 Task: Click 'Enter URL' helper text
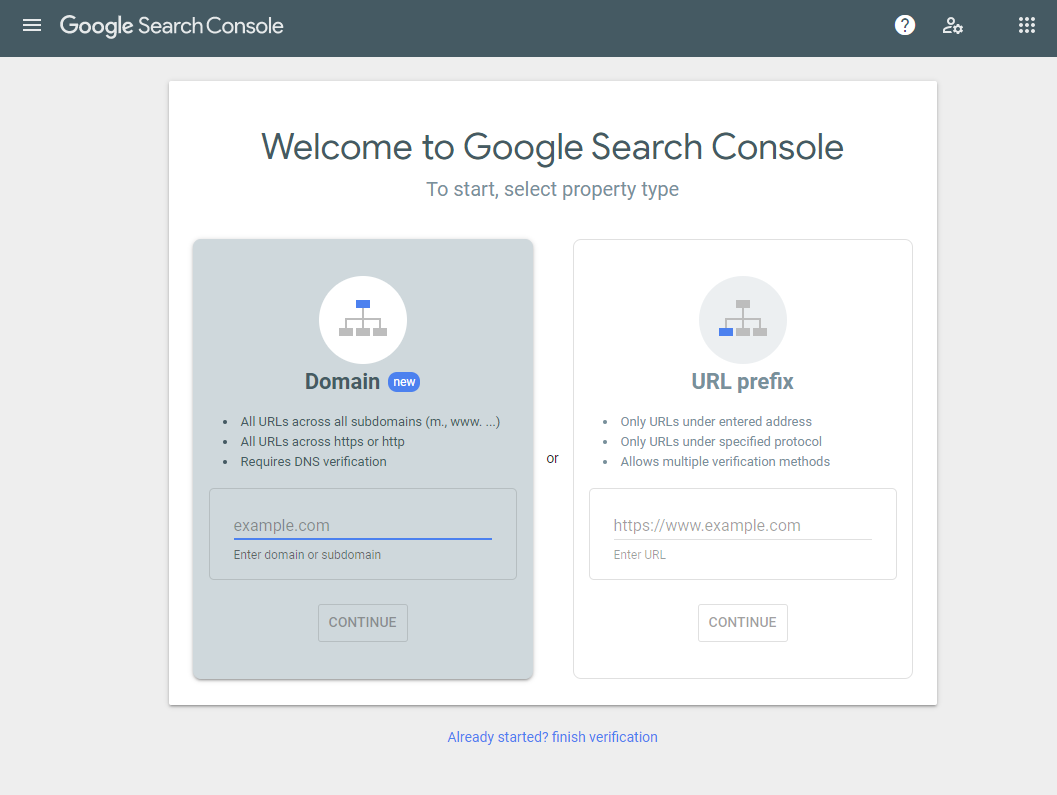tap(639, 554)
